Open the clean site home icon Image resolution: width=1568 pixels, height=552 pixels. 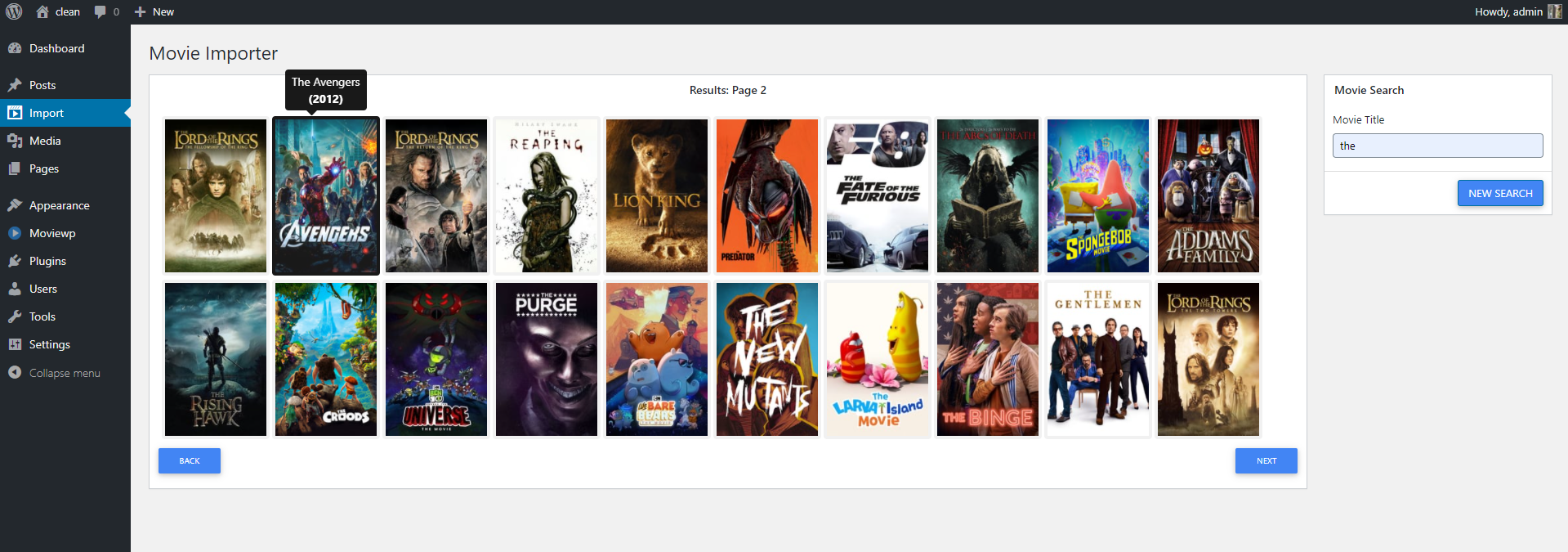[x=42, y=11]
